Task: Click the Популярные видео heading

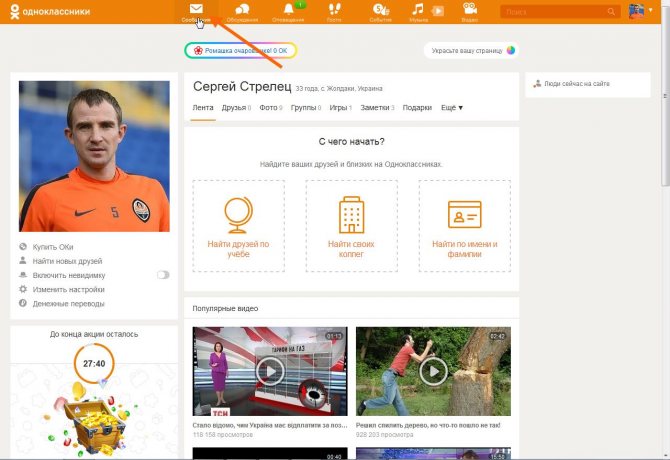Action: tap(225, 308)
